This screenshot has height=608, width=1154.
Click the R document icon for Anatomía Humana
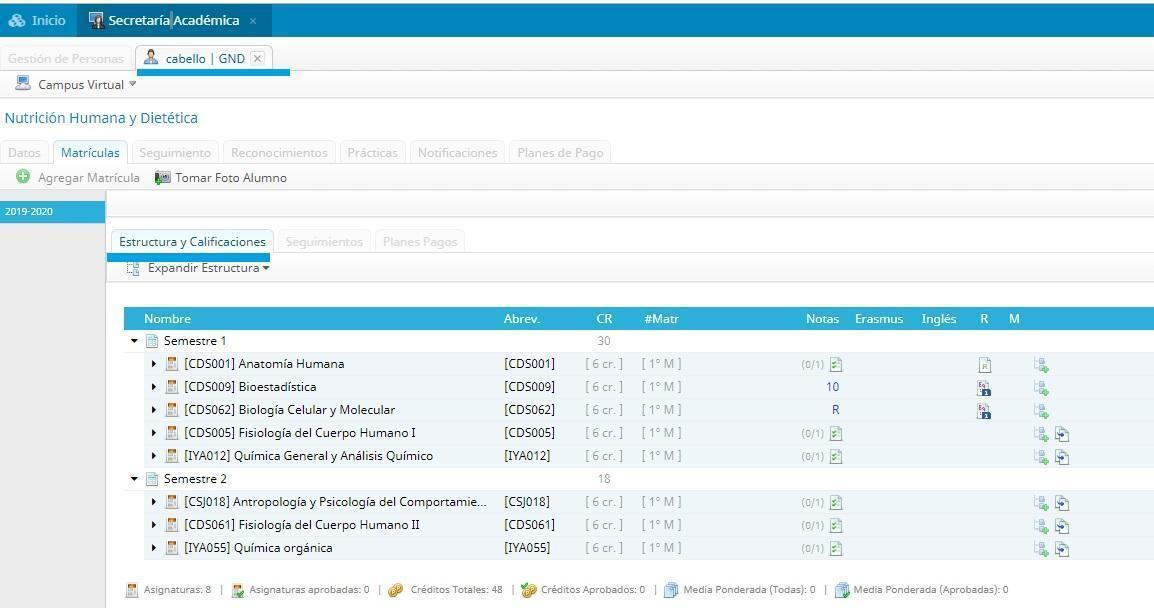(x=984, y=365)
